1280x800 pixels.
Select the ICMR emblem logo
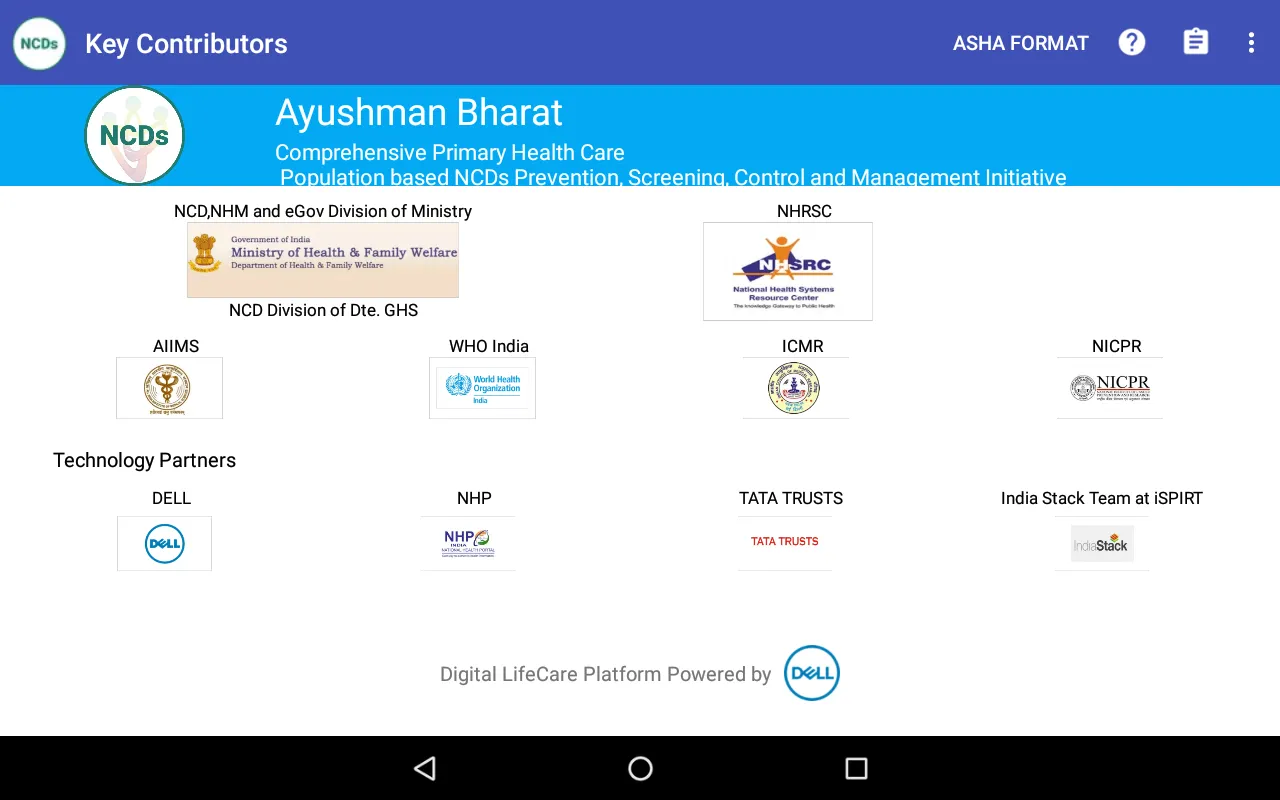(795, 388)
